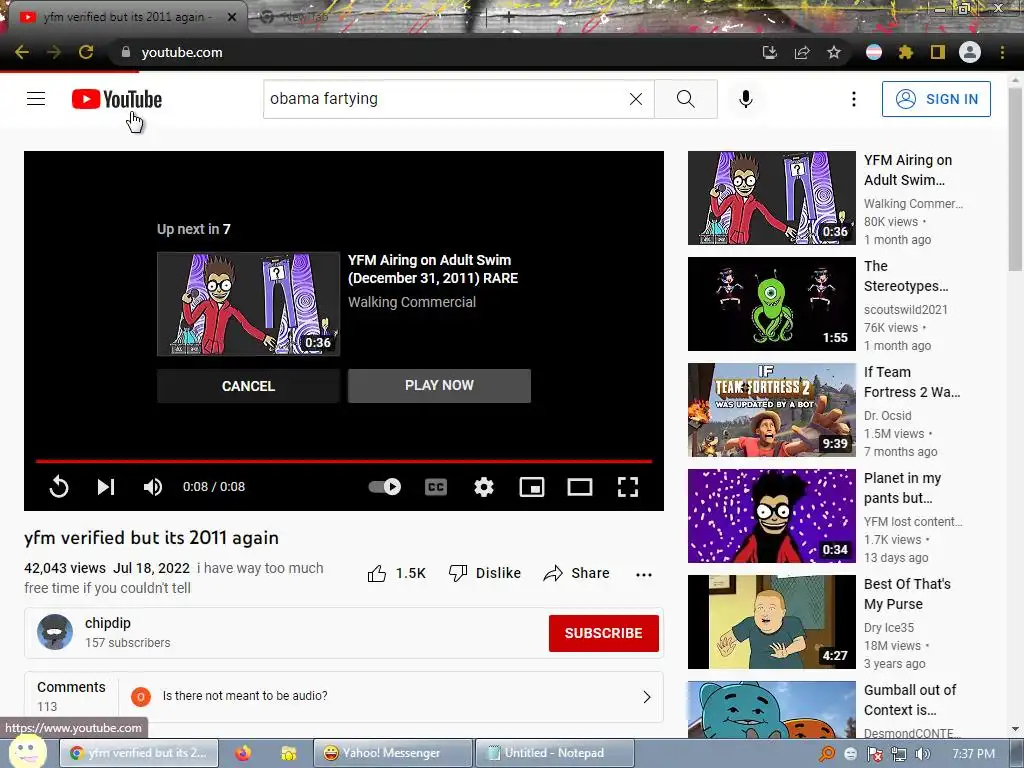Click the install app icon in address bar

[x=770, y=52]
